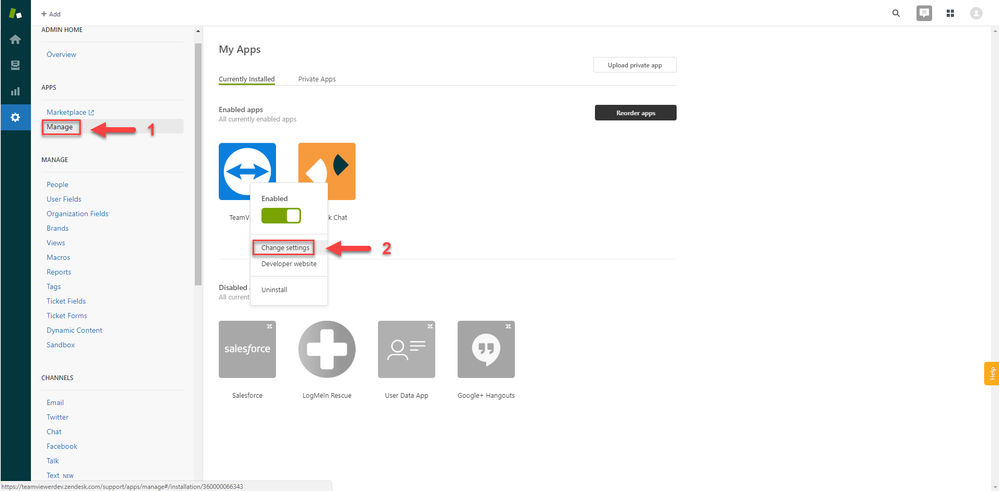Open the People link
The height and width of the screenshot is (491, 999).
pyautogui.click(x=57, y=185)
